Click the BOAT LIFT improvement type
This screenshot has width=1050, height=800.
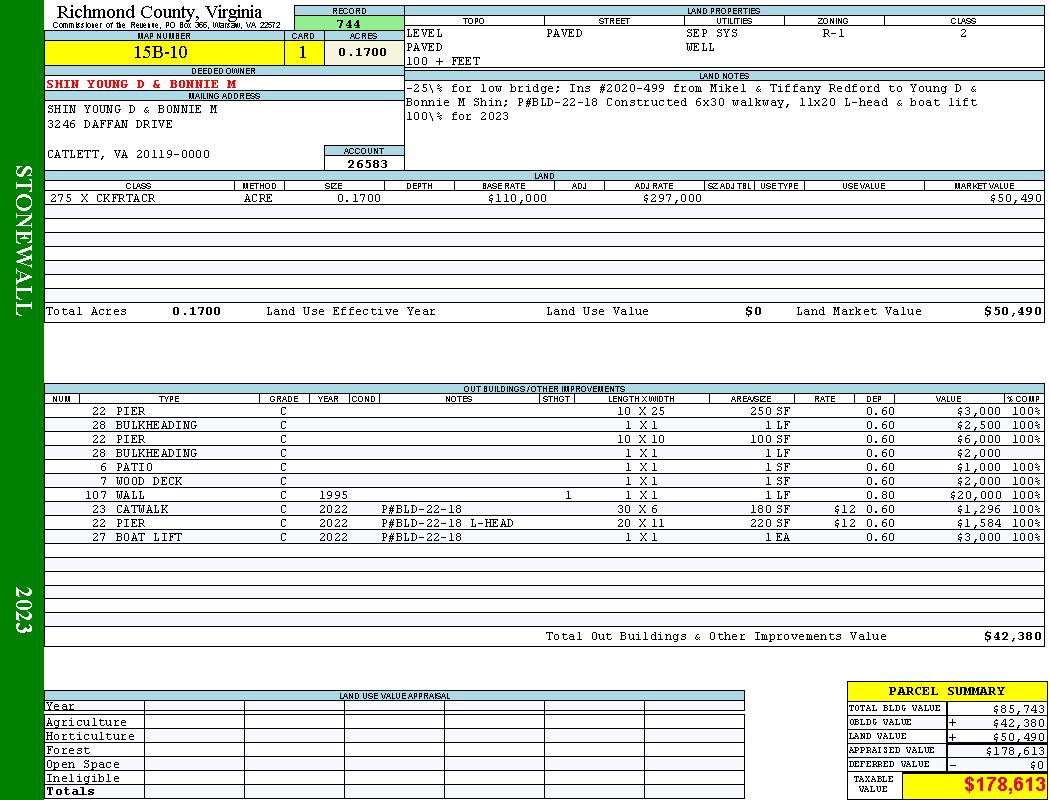pyautogui.click(x=149, y=538)
